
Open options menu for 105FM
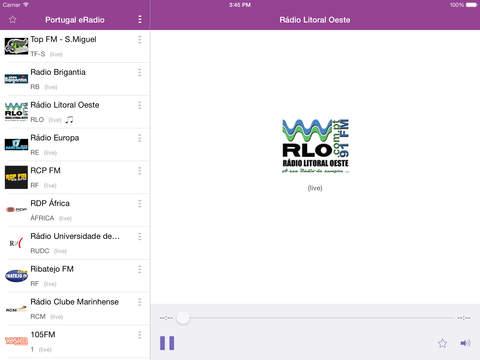pos(140,335)
